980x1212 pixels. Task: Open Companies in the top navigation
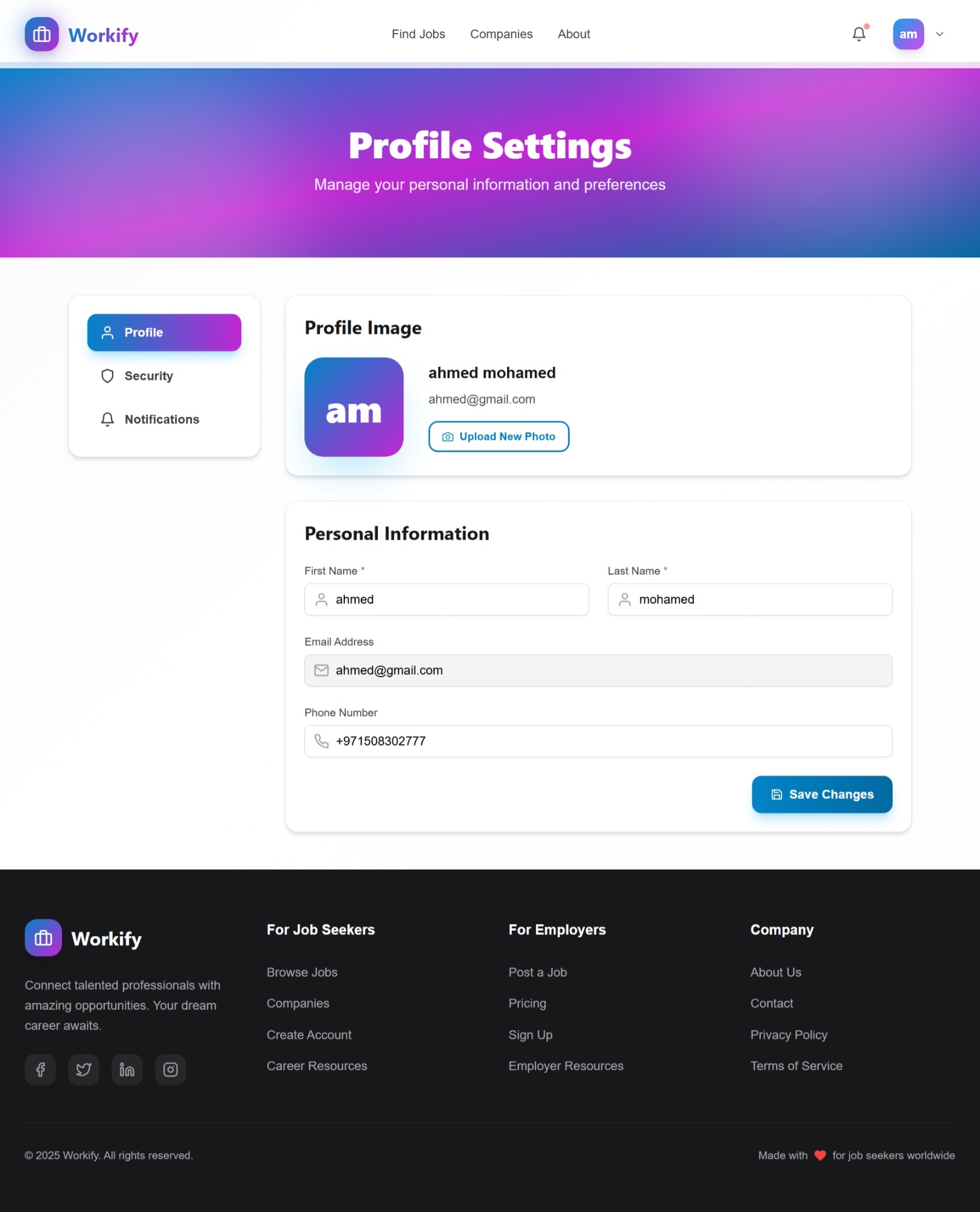click(501, 34)
